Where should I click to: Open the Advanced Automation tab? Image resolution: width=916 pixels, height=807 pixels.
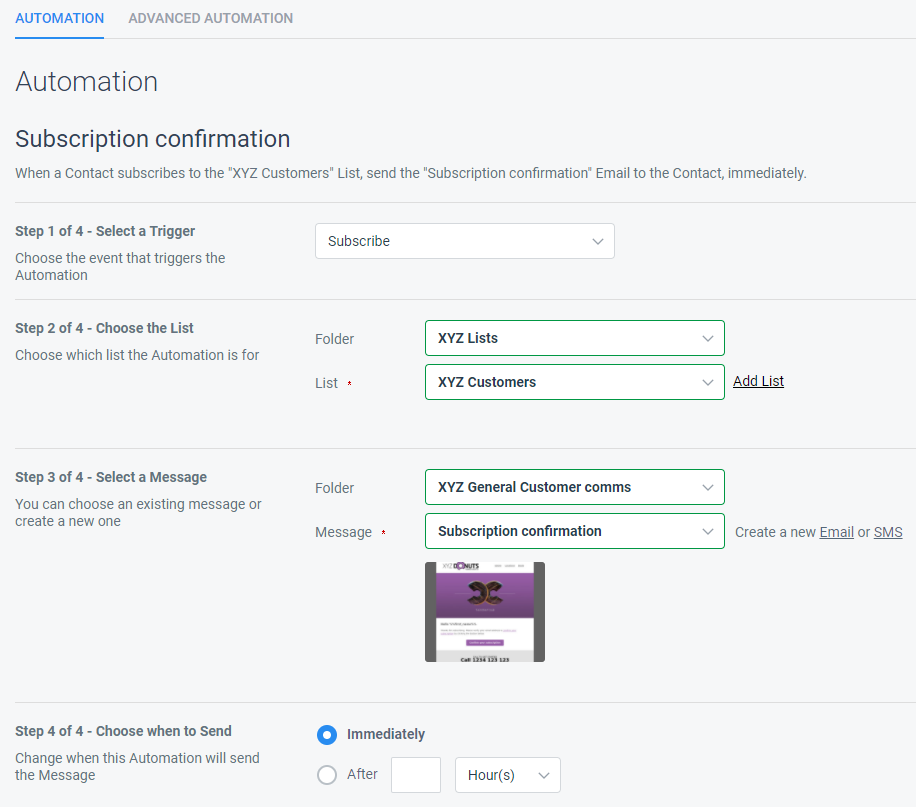[210, 18]
